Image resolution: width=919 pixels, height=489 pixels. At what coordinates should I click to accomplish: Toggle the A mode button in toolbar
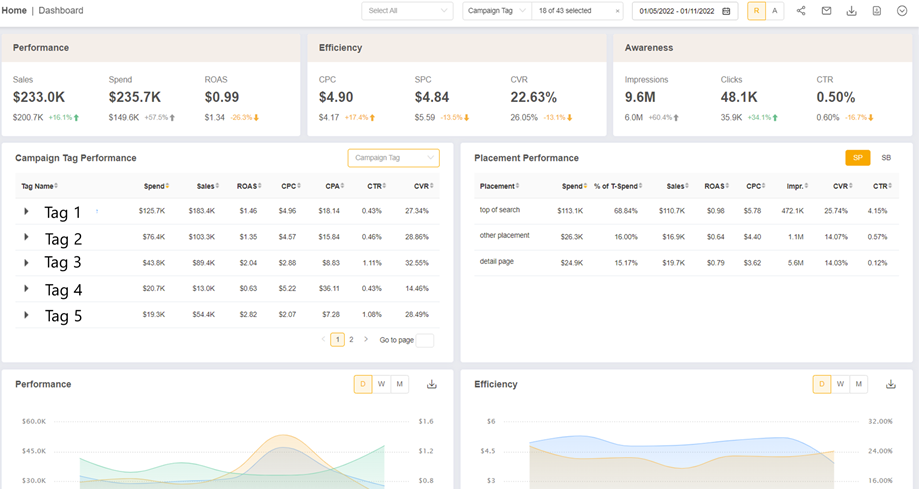click(x=775, y=11)
